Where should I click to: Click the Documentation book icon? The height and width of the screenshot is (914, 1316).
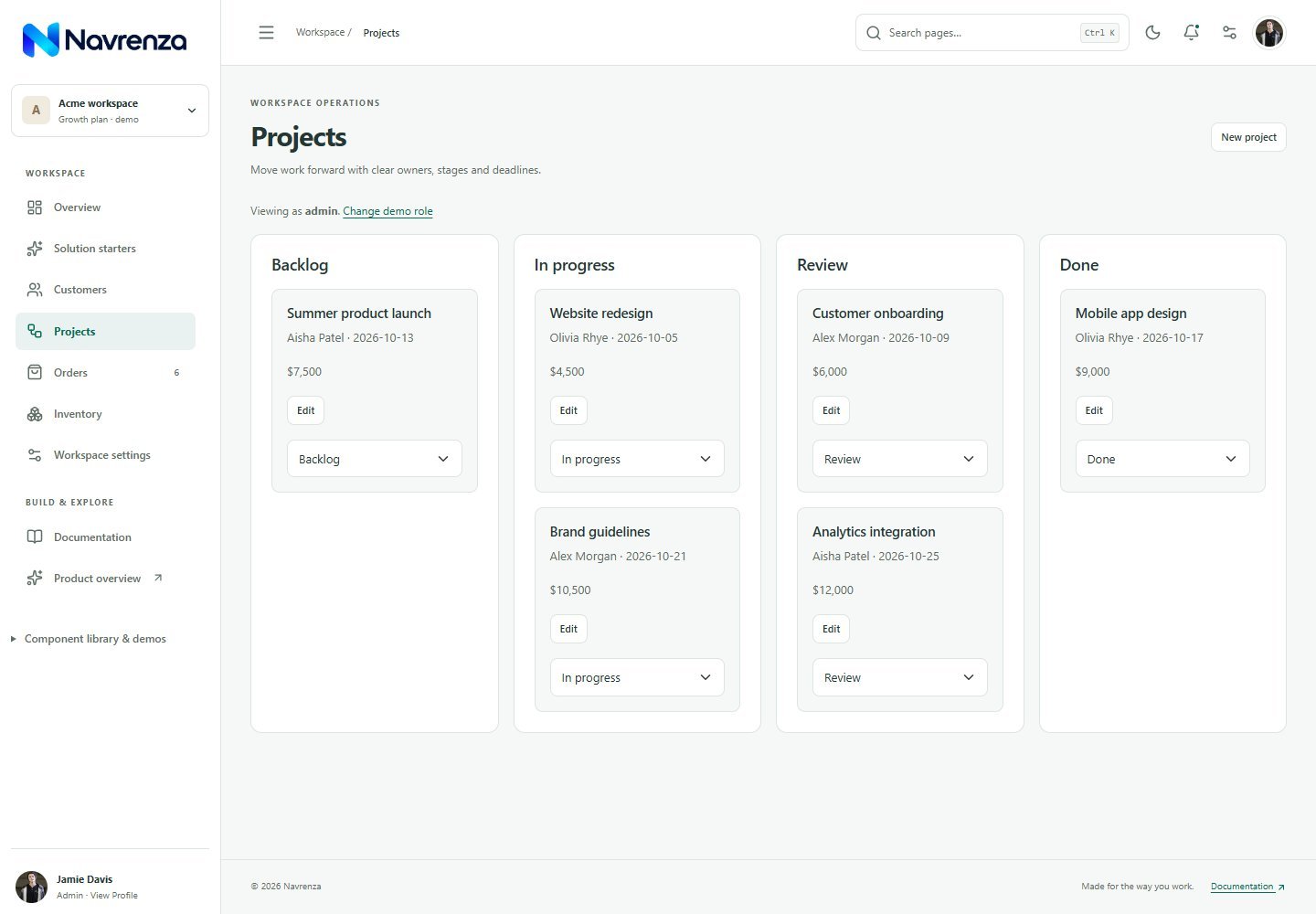point(35,537)
